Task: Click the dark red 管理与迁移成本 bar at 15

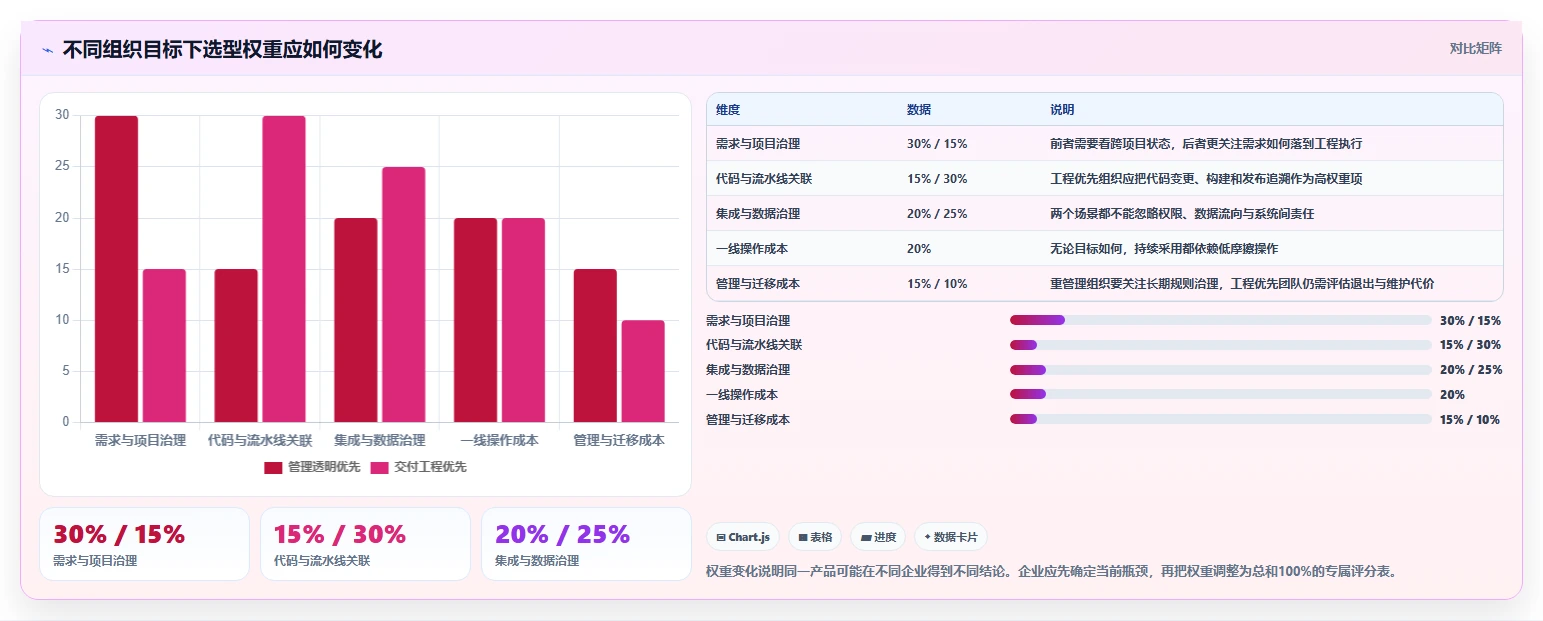Action: pos(595,345)
